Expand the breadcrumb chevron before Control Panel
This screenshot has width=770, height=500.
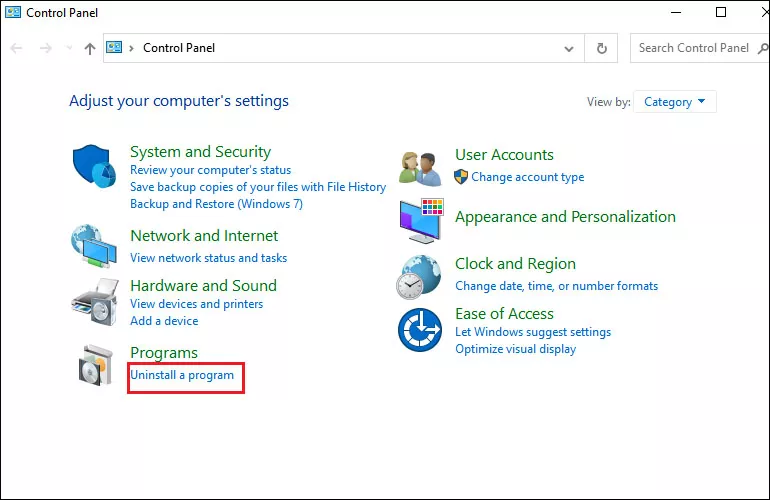coord(131,48)
